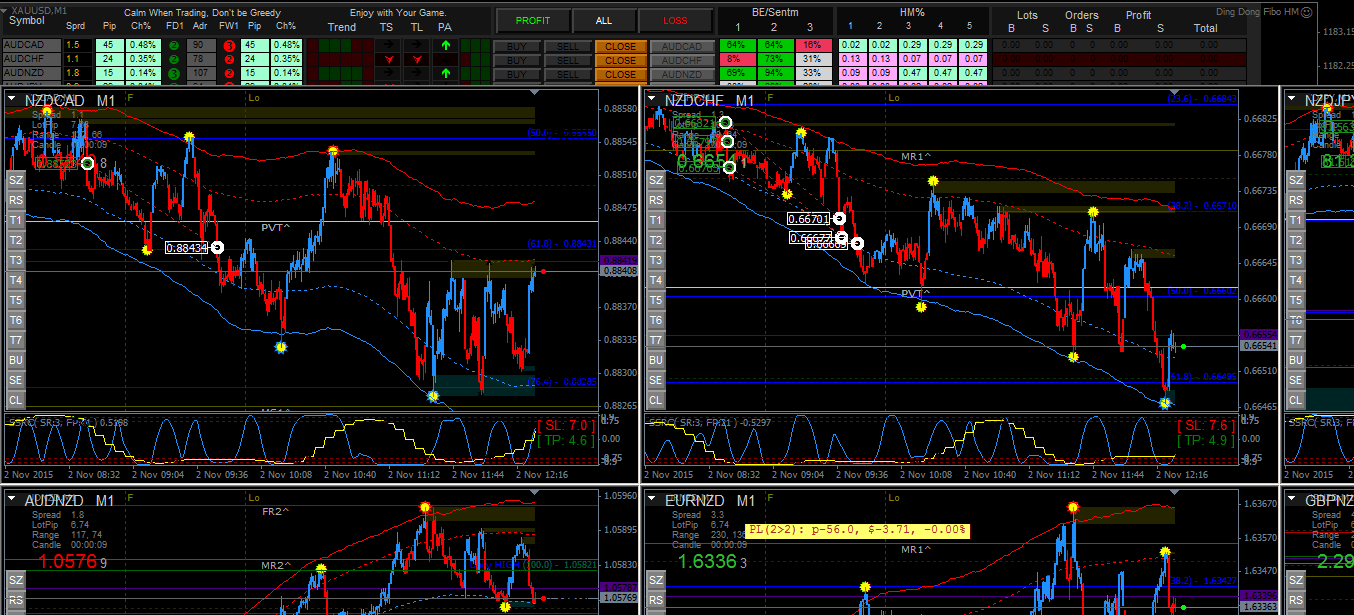Click the green FD1 circle in AUDCAD row

(174, 45)
